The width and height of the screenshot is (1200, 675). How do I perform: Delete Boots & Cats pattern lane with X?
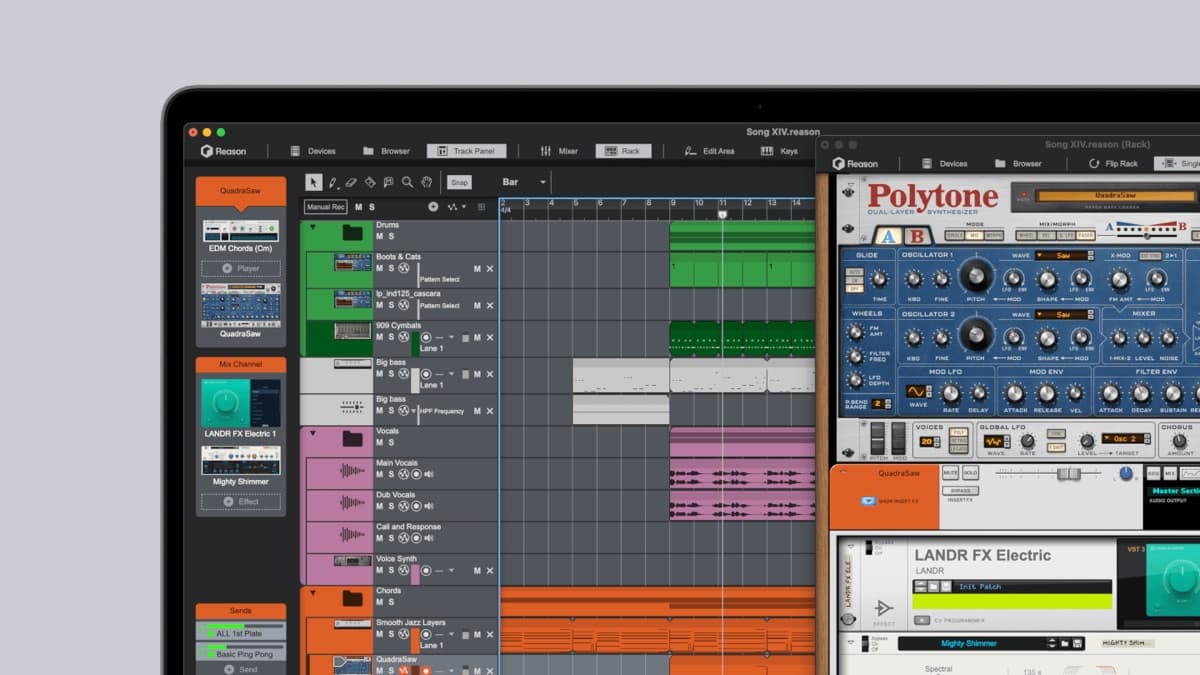pyautogui.click(x=490, y=268)
